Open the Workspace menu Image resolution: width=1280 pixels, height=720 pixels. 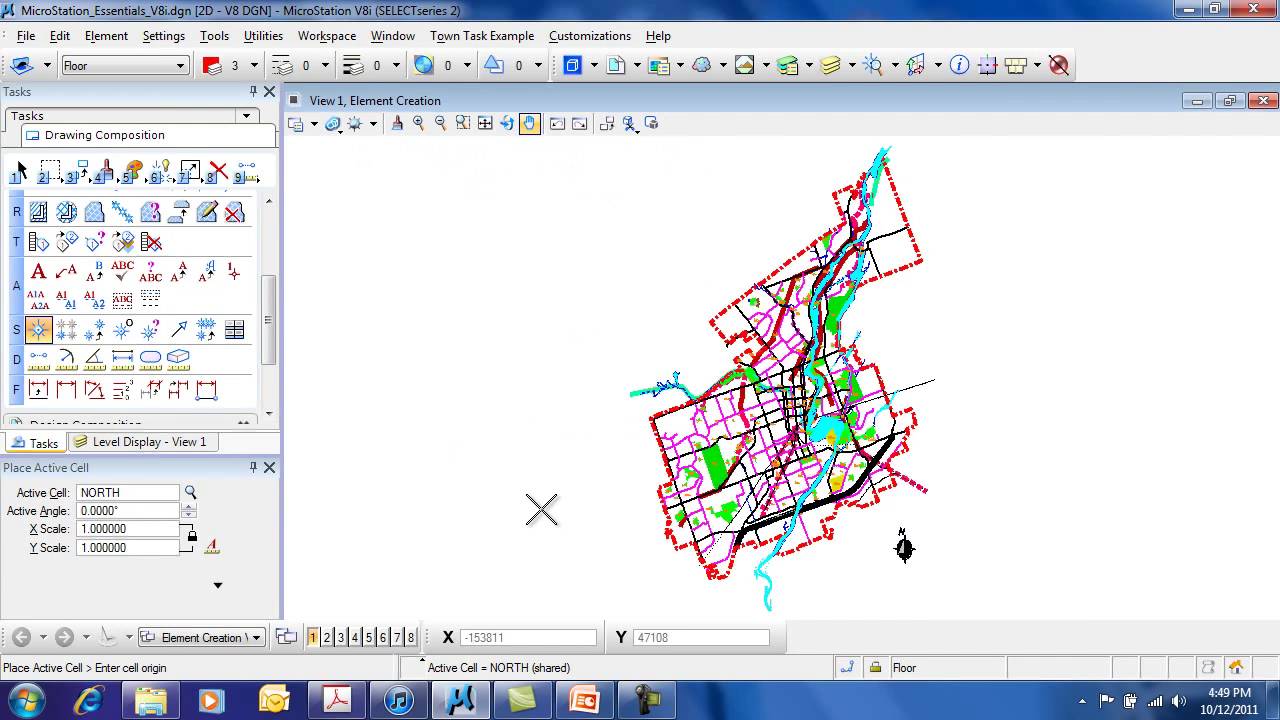point(327,36)
